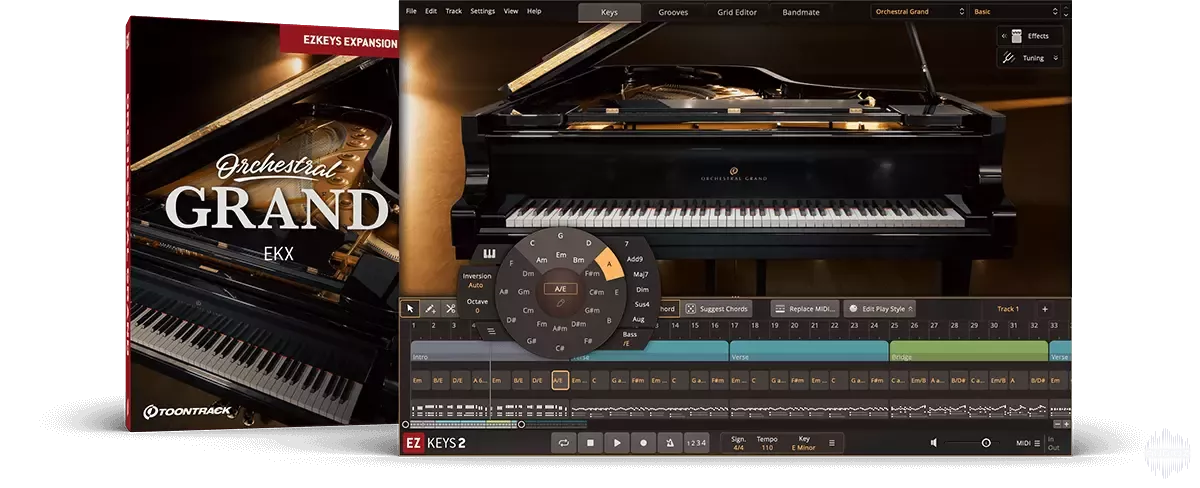Open the Track menu
This screenshot has width=1200, height=488.
click(x=454, y=11)
